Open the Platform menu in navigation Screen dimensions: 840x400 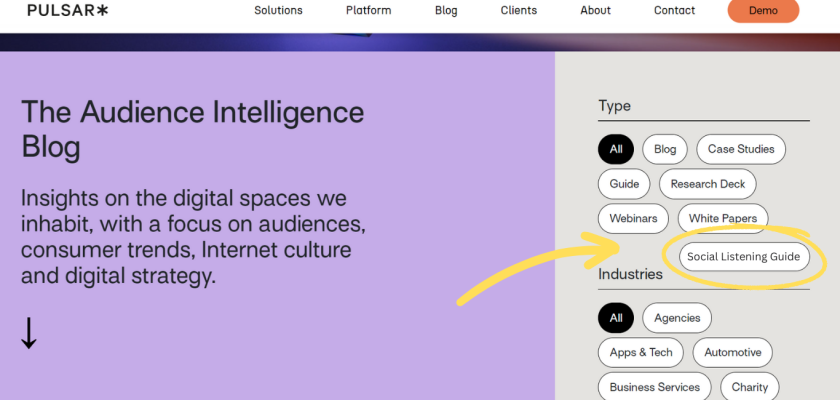coord(368,11)
